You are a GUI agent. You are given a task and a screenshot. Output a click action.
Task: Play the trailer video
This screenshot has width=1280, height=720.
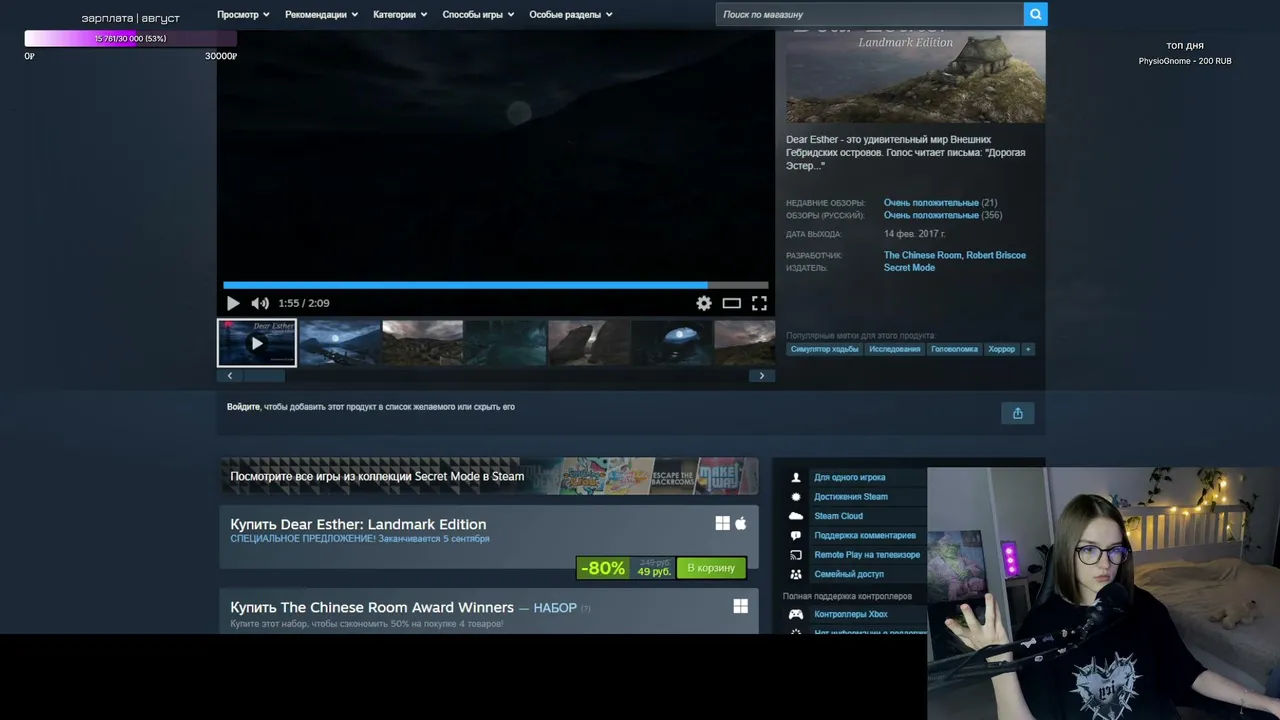coord(233,303)
